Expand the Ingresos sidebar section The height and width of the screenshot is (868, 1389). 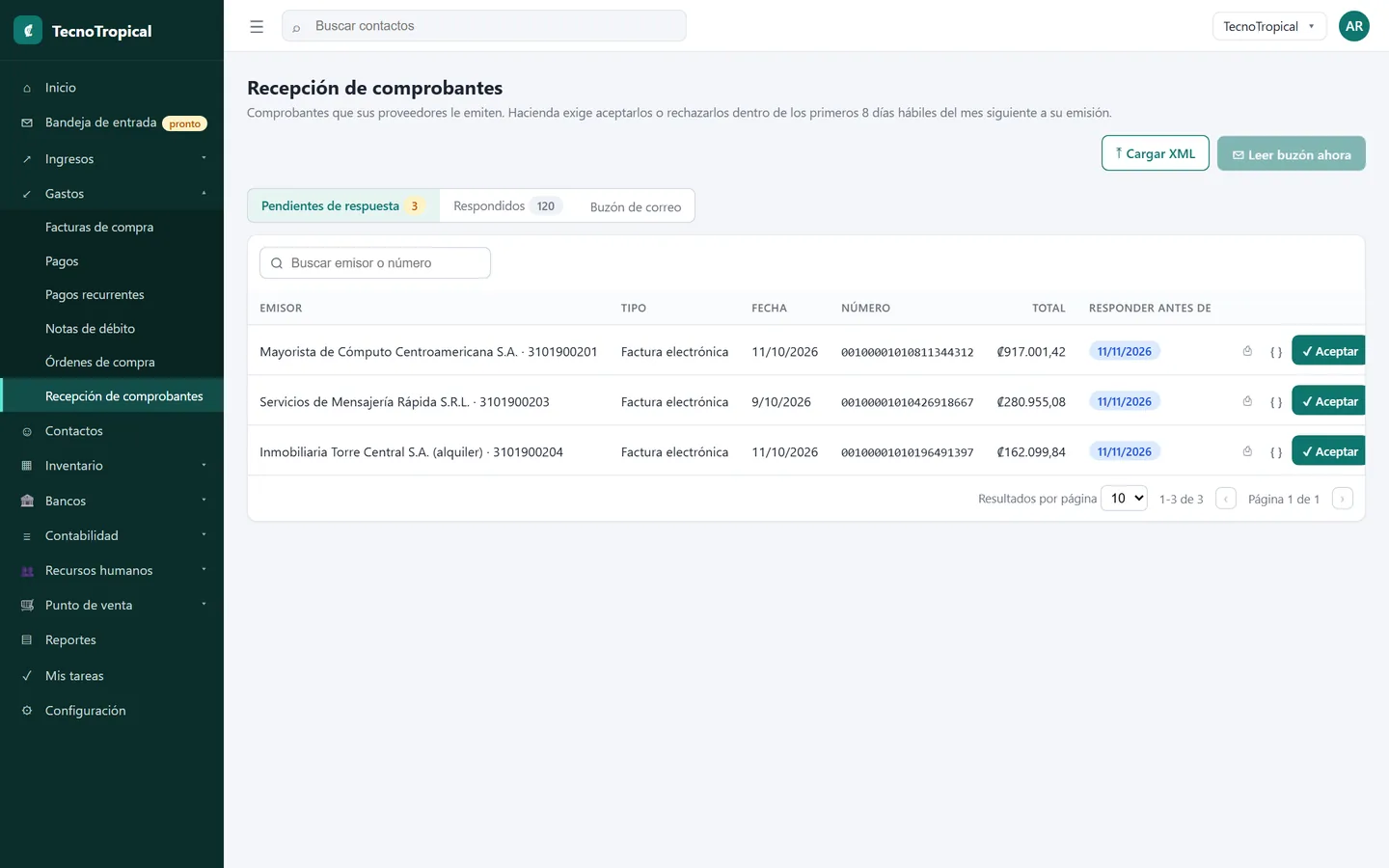pos(112,159)
